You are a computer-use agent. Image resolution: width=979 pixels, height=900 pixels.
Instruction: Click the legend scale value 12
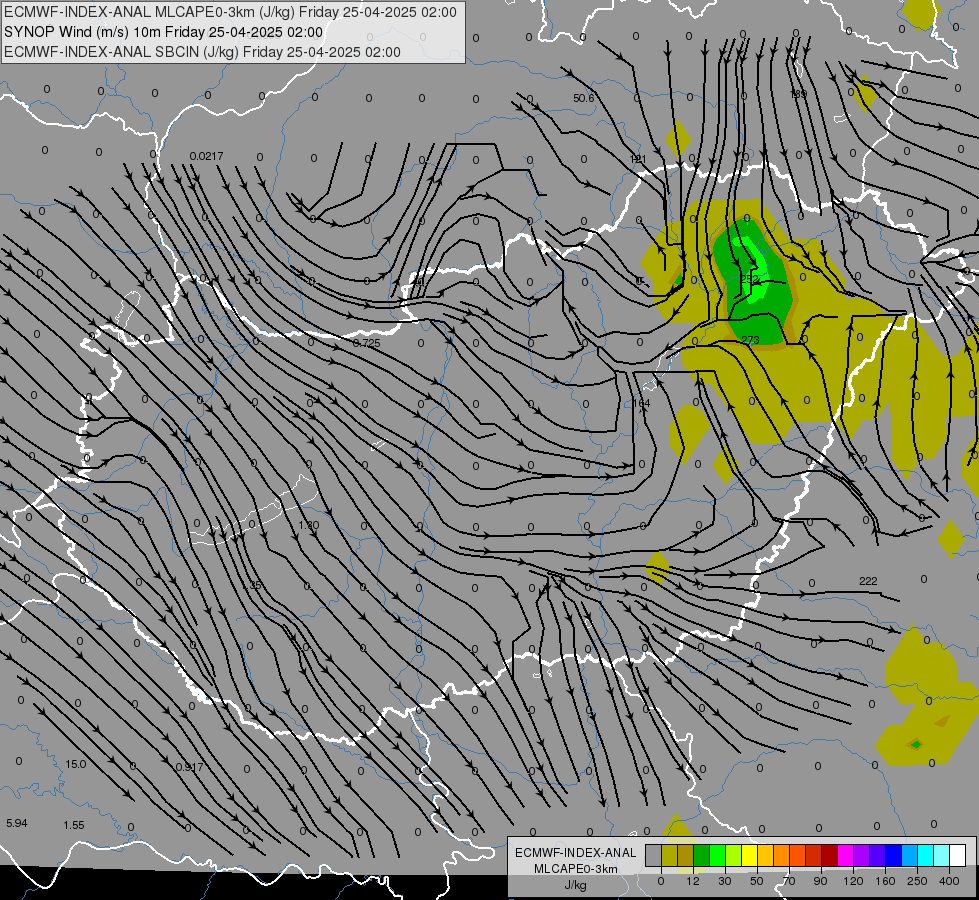(x=693, y=881)
